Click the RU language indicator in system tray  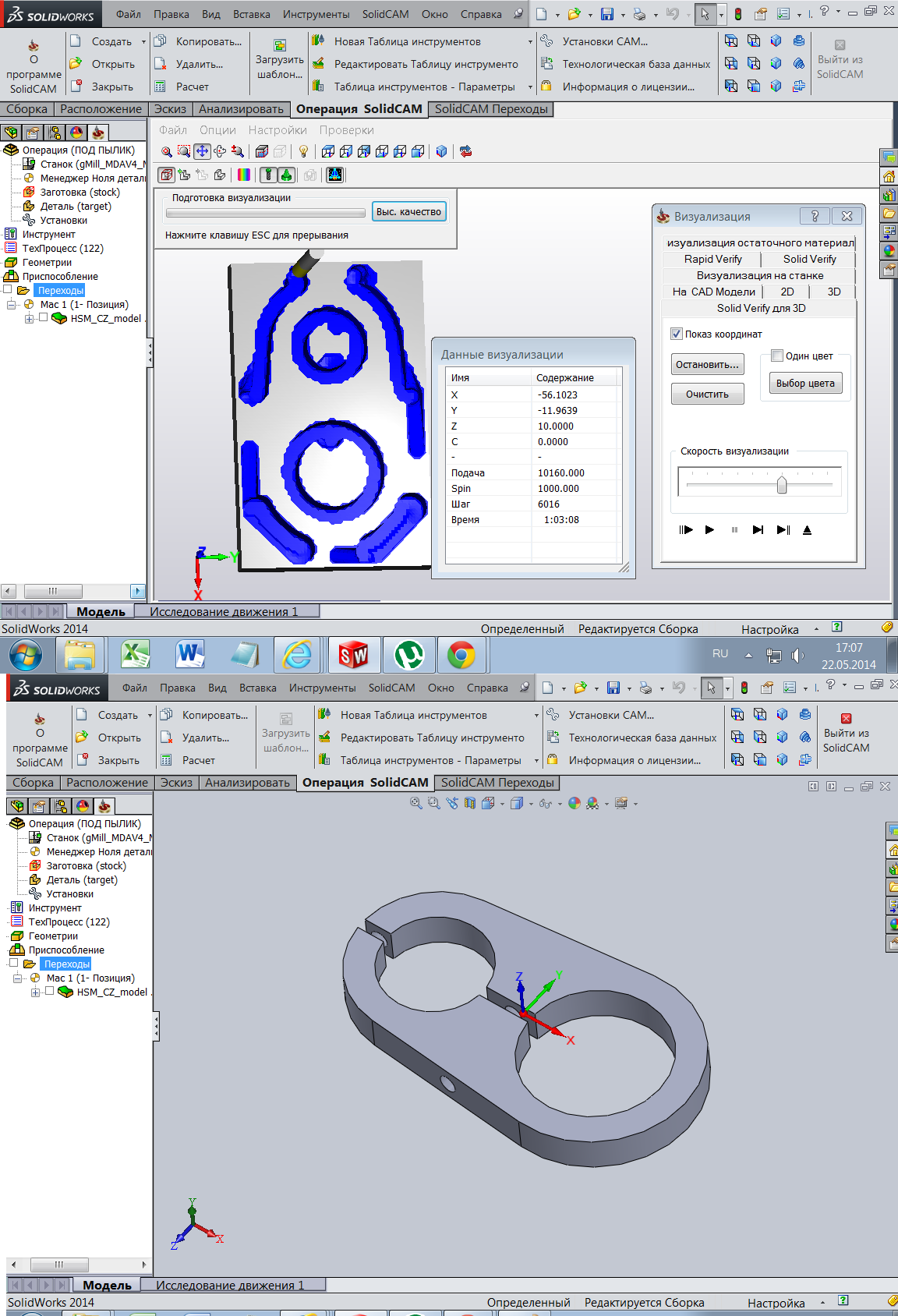[719, 653]
